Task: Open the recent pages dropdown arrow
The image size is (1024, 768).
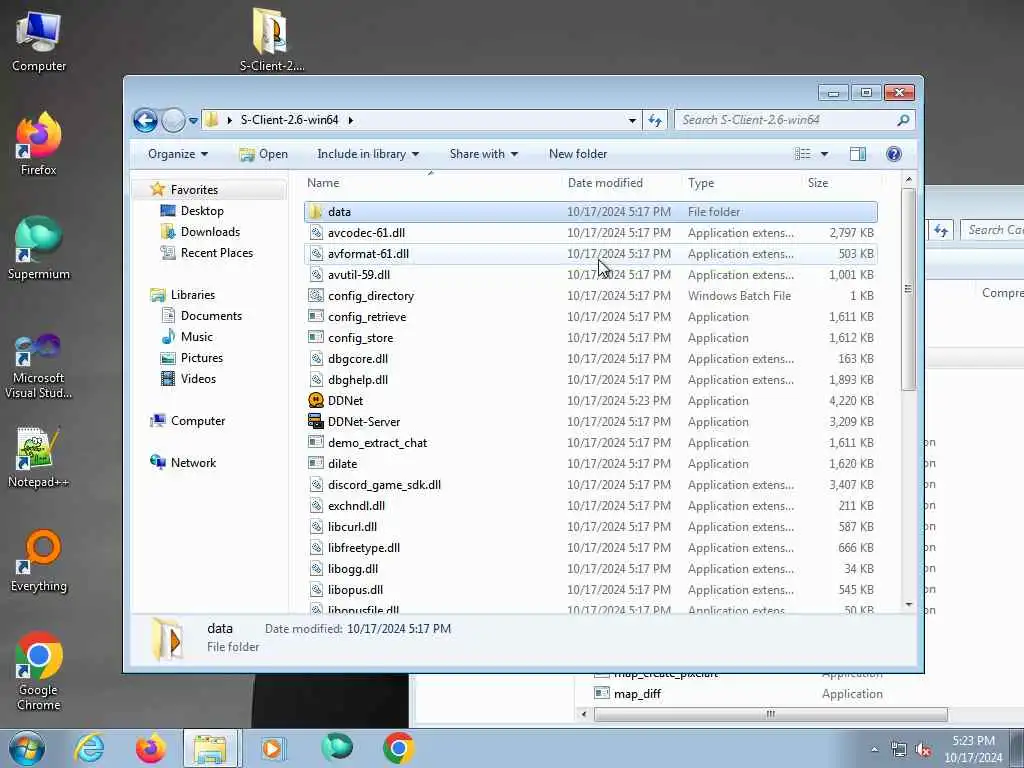Action: coord(193,121)
